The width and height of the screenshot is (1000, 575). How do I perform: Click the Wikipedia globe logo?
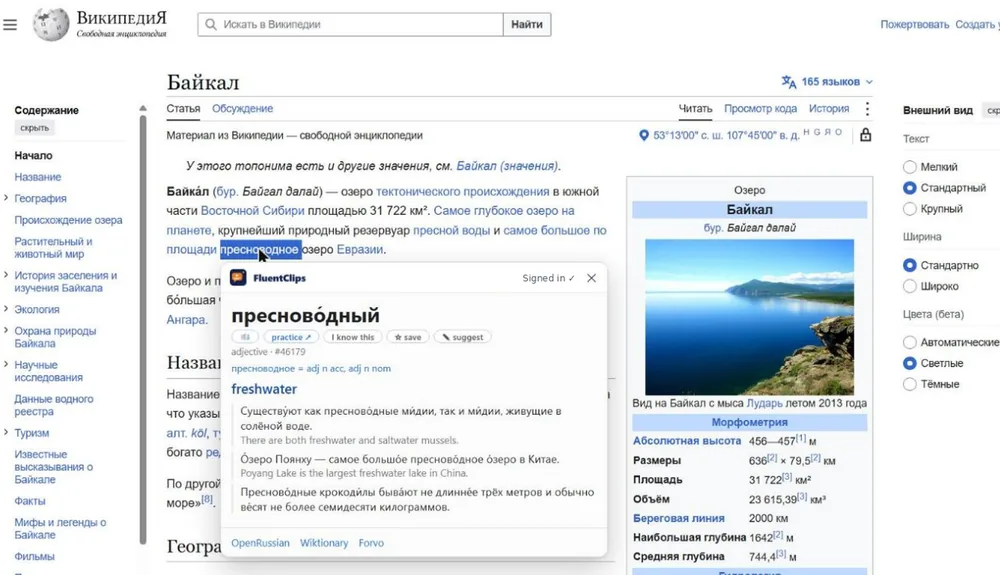tap(51, 25)
